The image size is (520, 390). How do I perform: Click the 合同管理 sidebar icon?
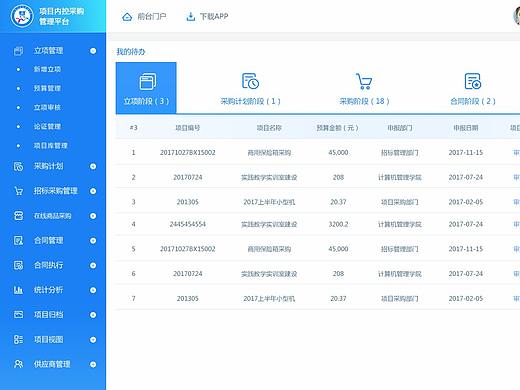19,240
